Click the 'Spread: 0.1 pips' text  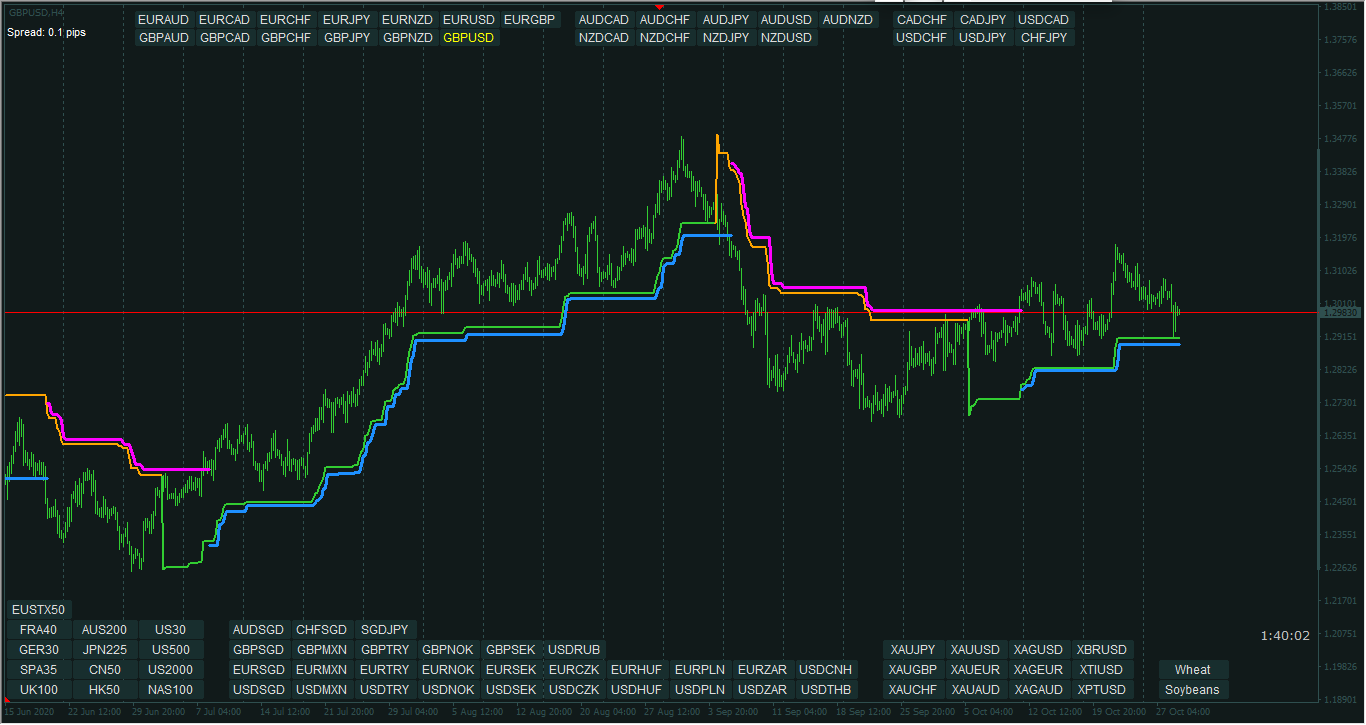pos(46,32)
